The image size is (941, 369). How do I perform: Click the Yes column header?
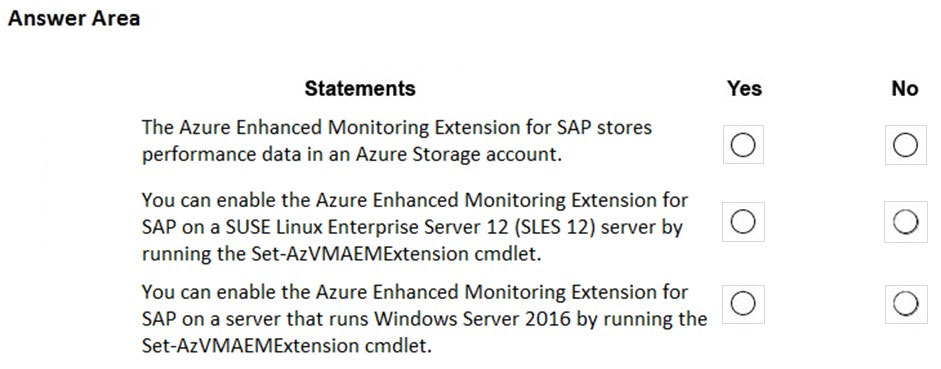click(744, 89)
